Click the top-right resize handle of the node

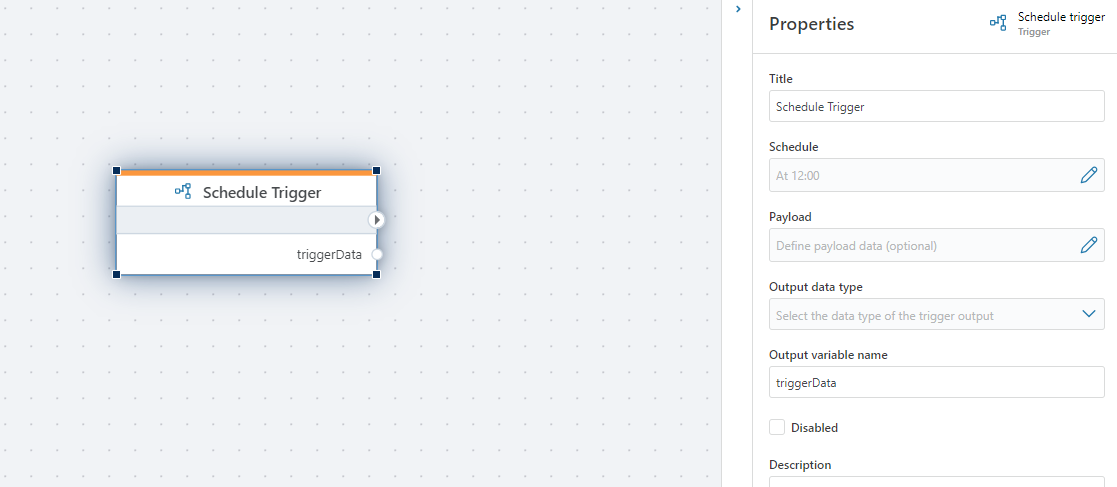coord(376,171)
